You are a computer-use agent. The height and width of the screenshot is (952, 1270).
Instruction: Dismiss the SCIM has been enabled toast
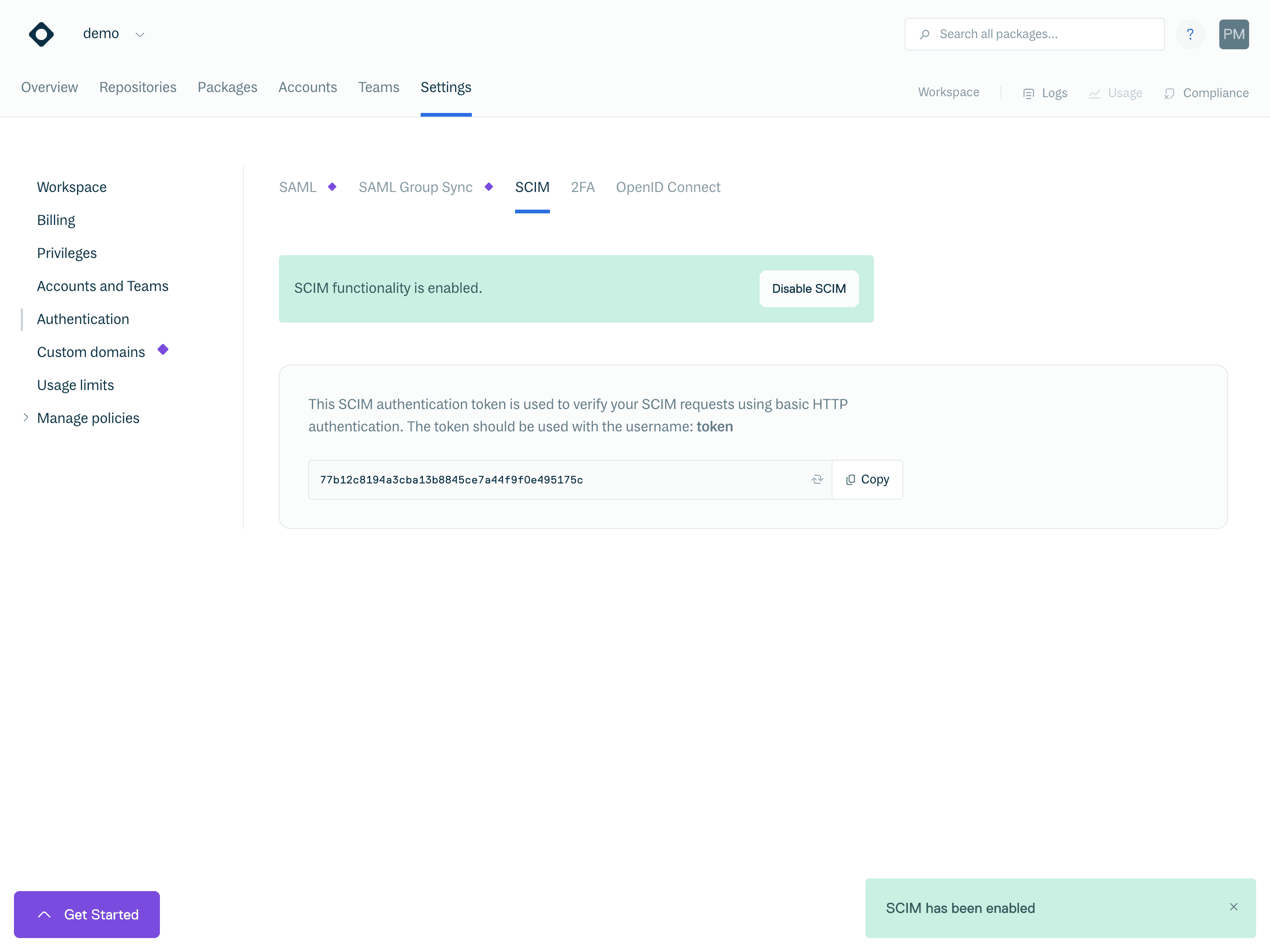coord(1233,906)
